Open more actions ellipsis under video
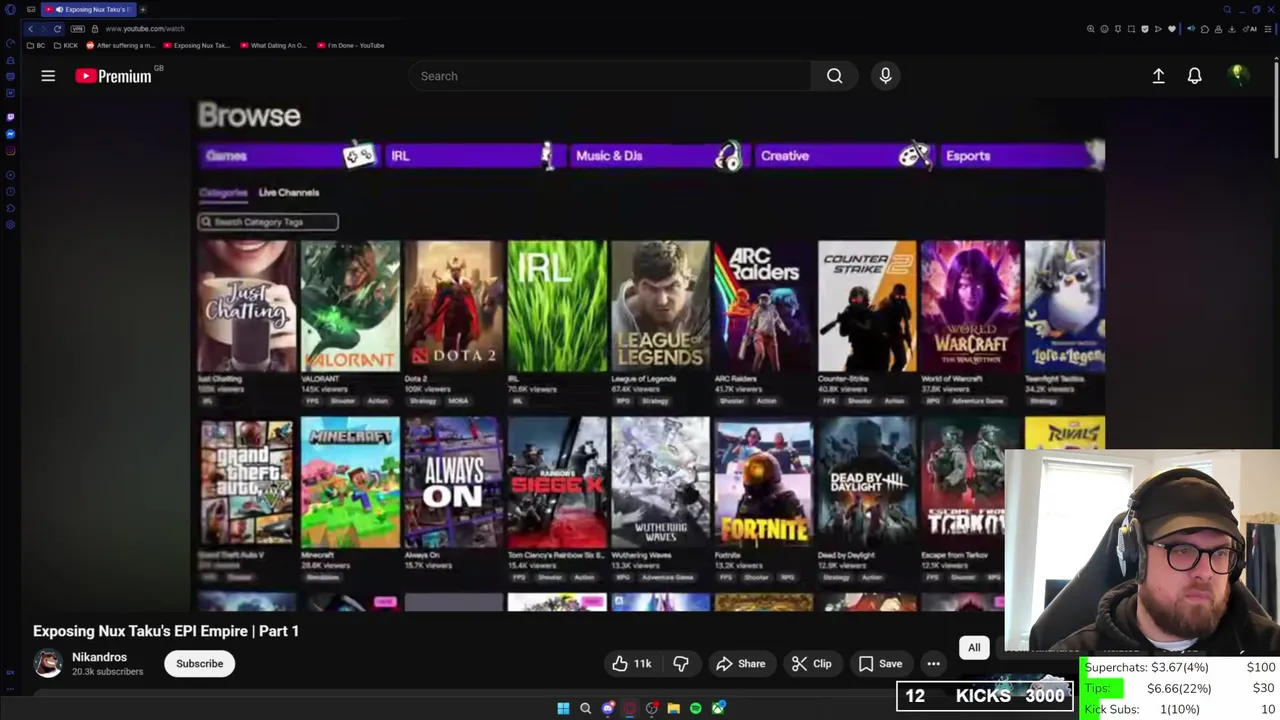The height and width of the screenshot is (720, 1280). coord(933,664)
